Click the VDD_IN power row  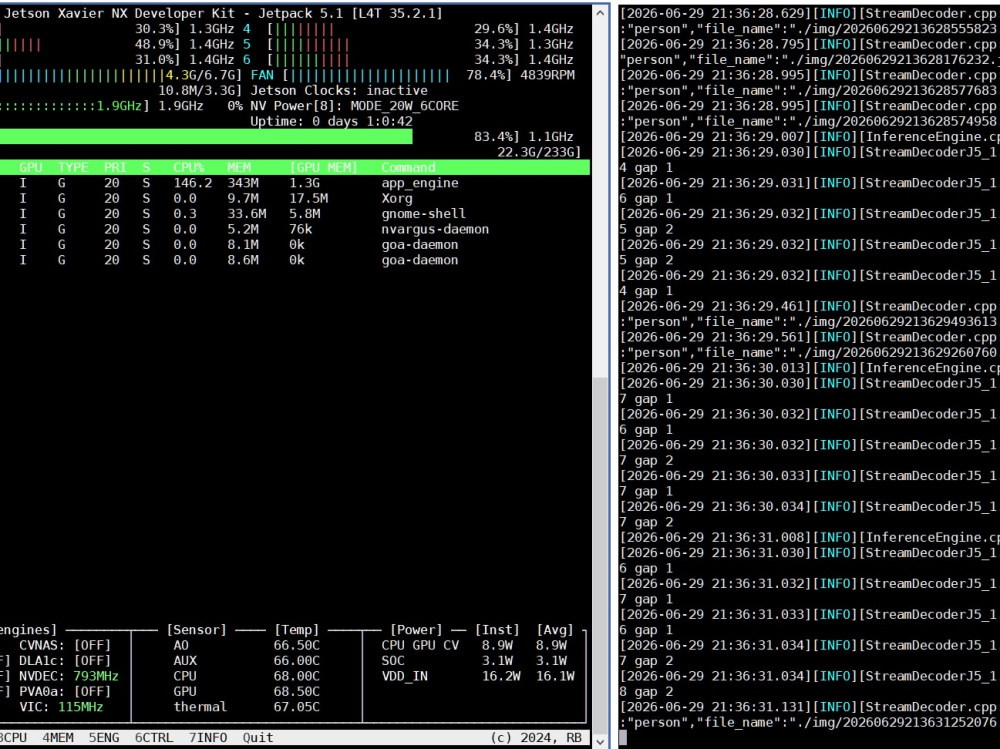tap(478, 676)
